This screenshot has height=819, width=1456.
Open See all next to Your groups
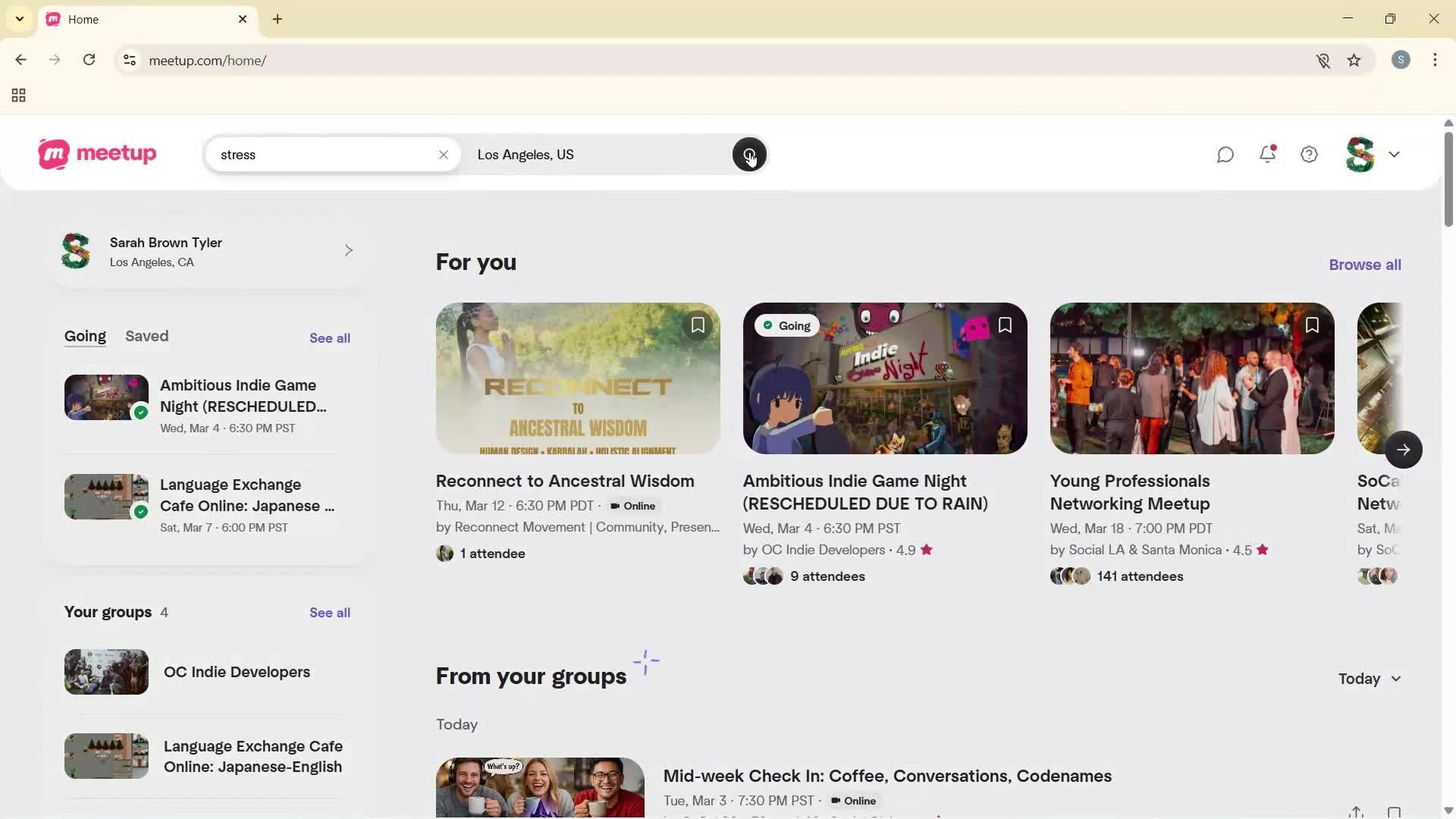pyautogui.click(x=329, y=612)
